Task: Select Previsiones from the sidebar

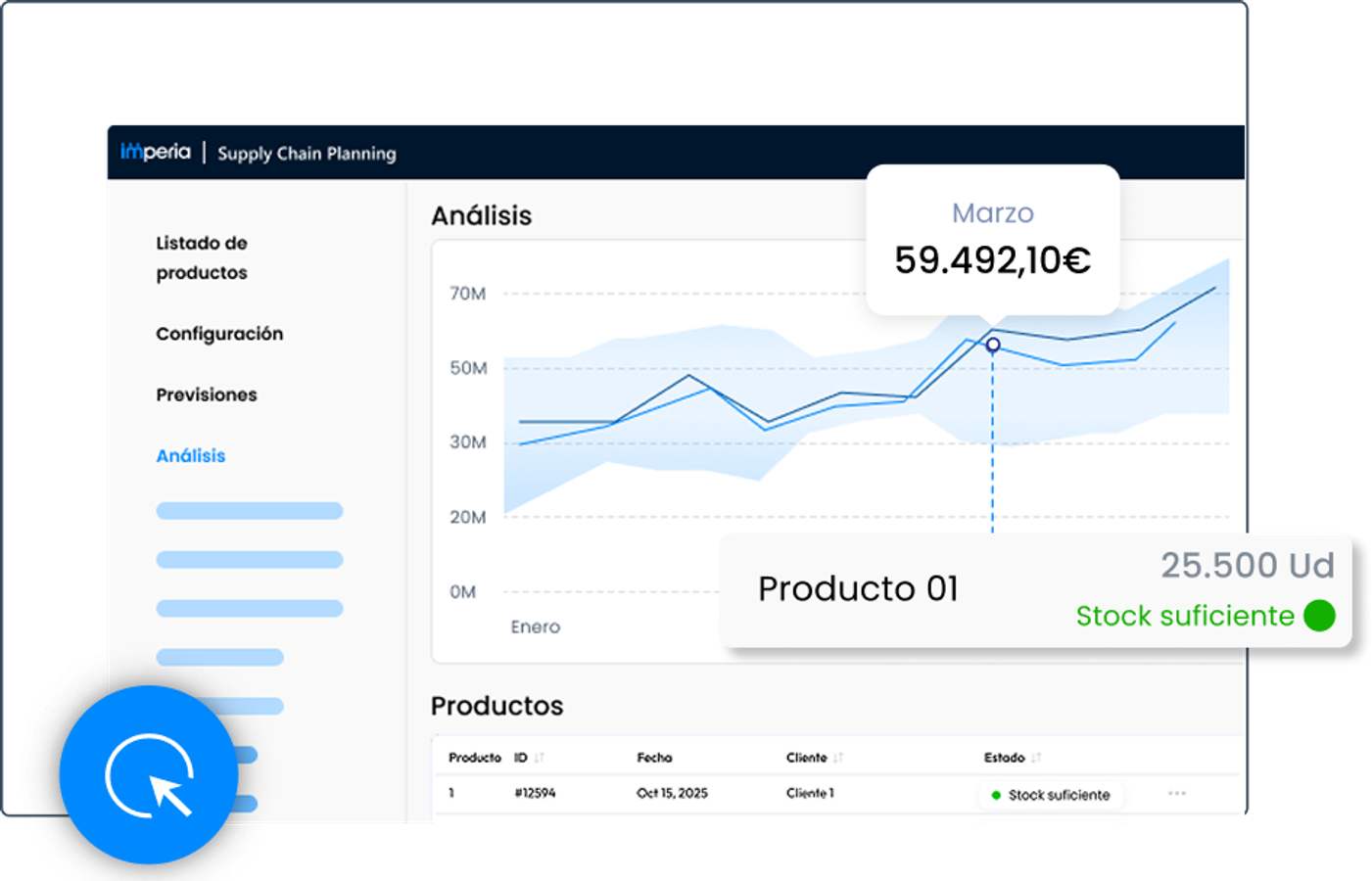Action: pyautogui.click(x=207, y=394)
